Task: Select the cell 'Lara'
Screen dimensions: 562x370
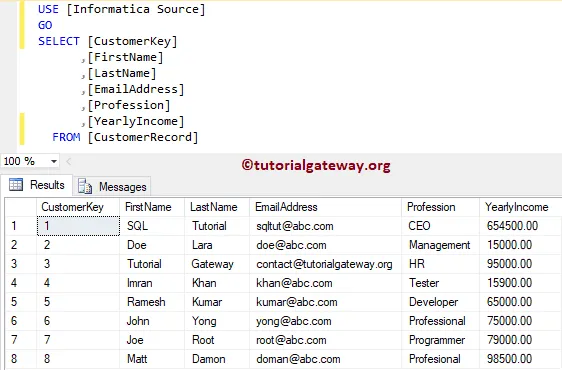Action: 217,245
